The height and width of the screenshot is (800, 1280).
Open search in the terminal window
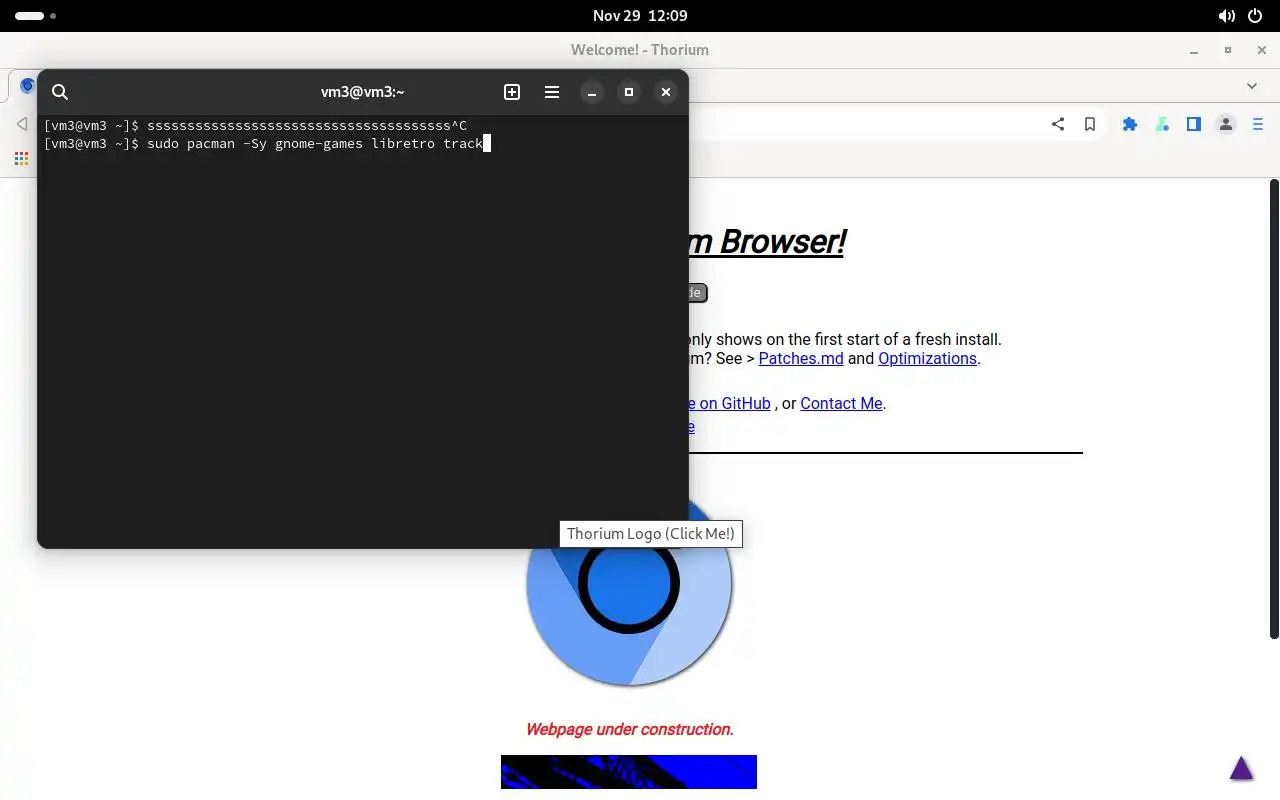point(60,92)
